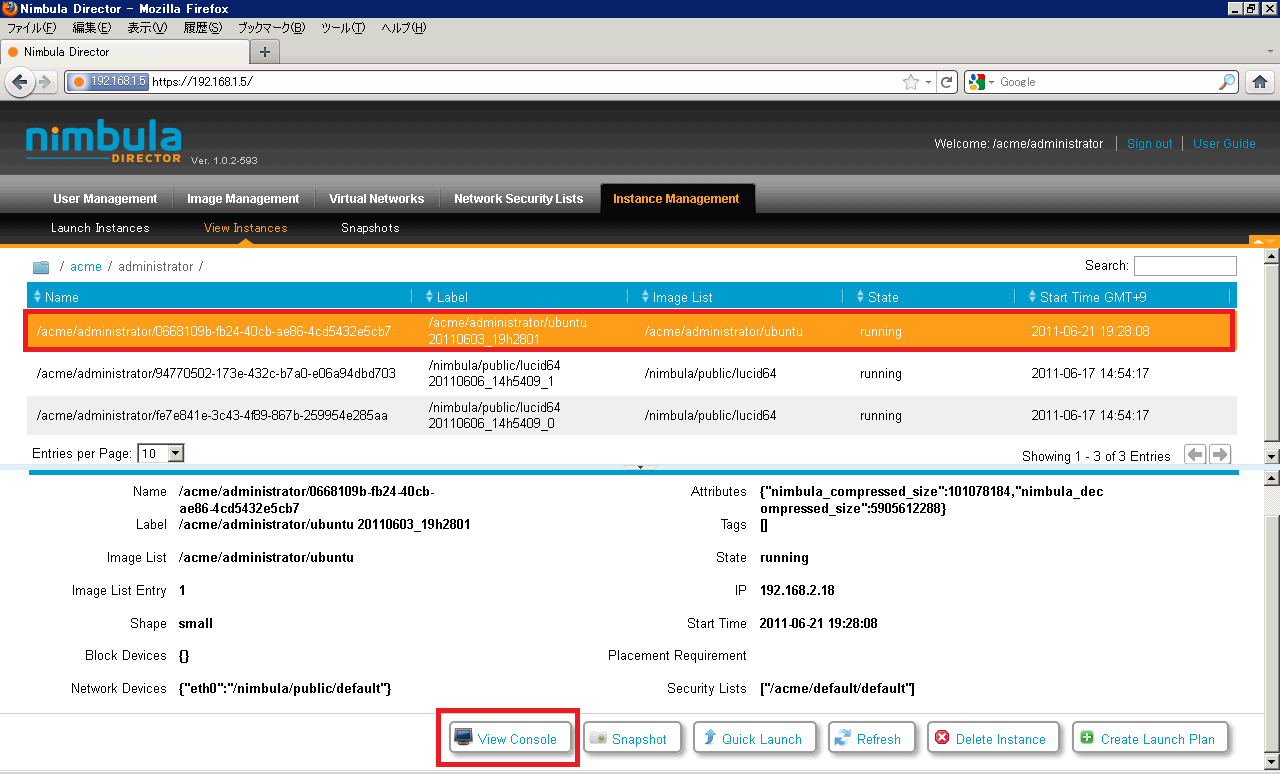
Task: Click the browser home icon
Action: 1260,82
